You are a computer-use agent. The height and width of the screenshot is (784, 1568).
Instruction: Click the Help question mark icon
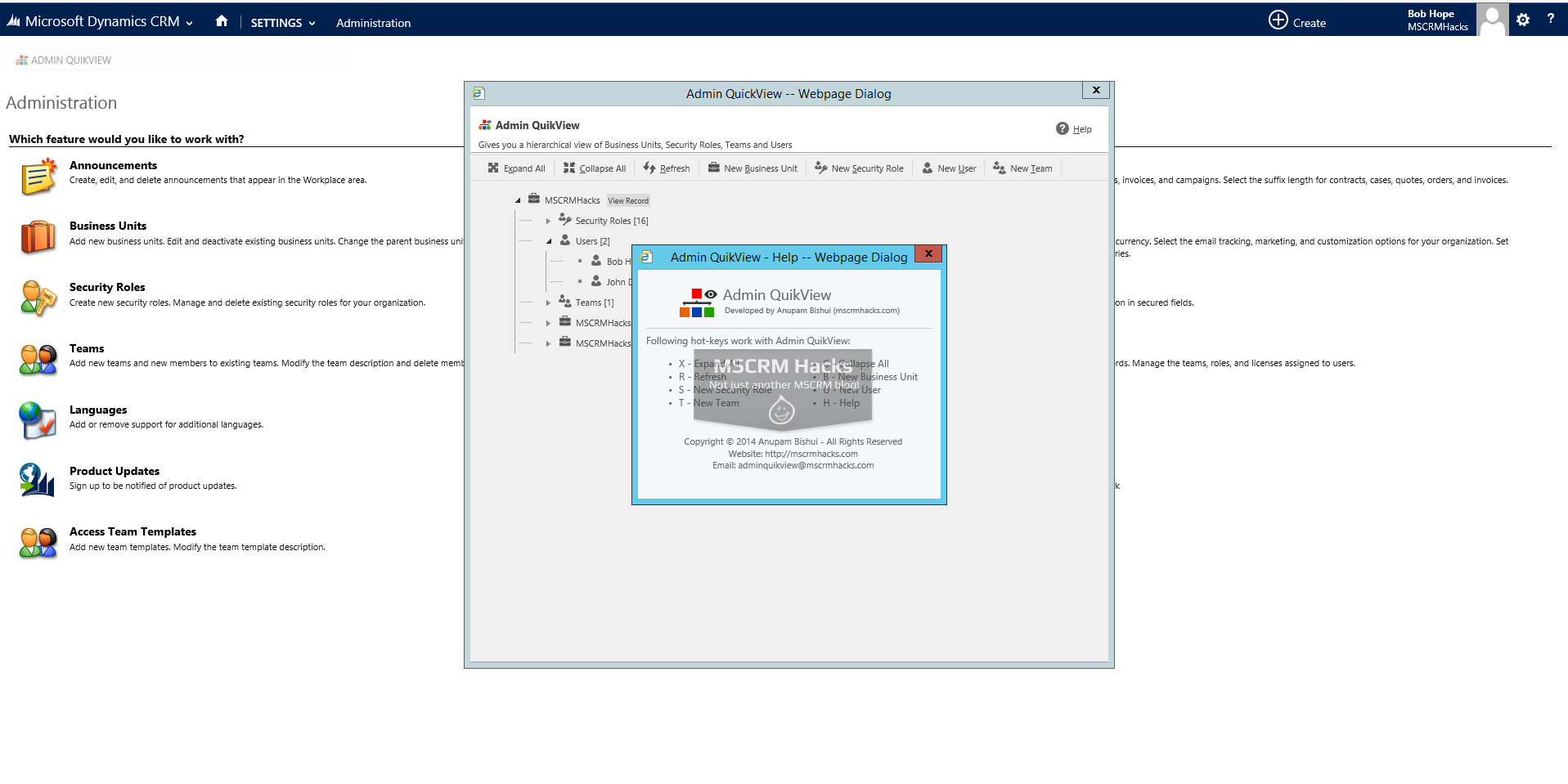1062,128
